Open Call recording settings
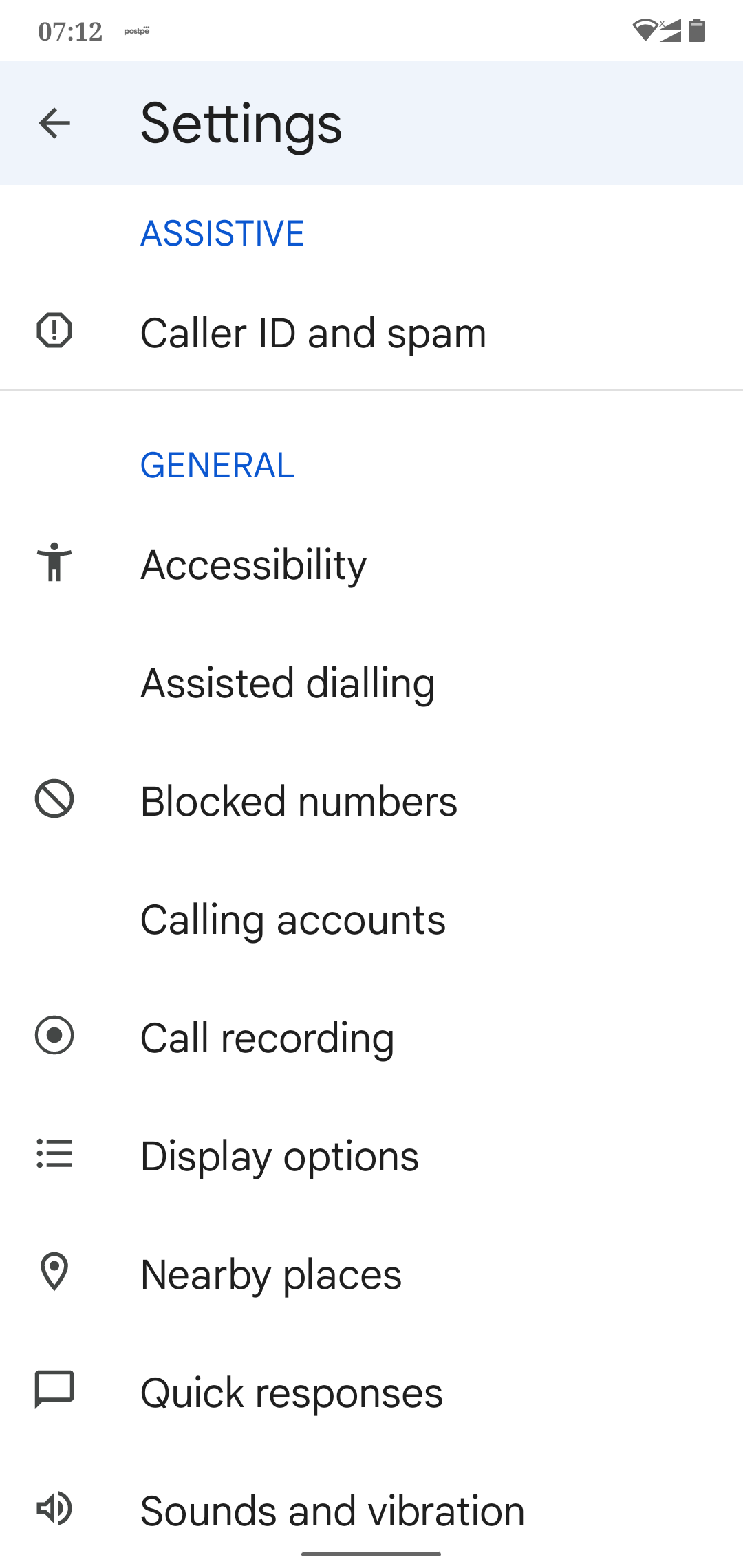Screen dimensions: 743x1568 [267, 1038]
